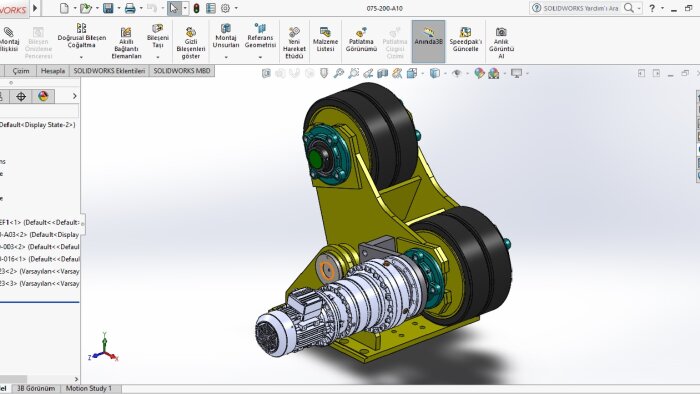Click feature tree horizontal scrollbar right arrow
The height and width of the screenshot is (394, 700).
click(x=76, y=379)
